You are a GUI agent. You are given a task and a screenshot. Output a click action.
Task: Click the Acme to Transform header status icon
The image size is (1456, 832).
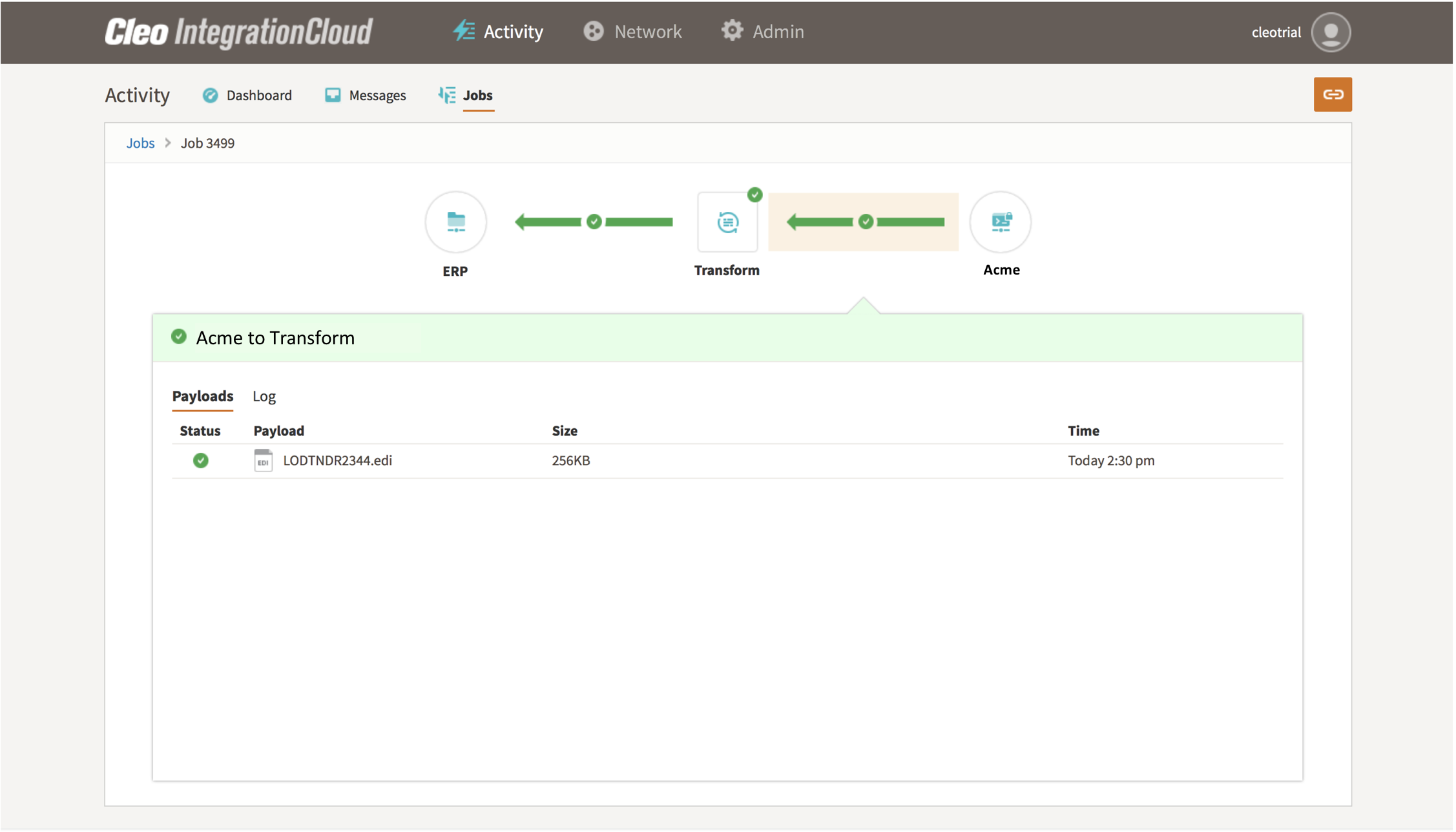click(179, 337)
